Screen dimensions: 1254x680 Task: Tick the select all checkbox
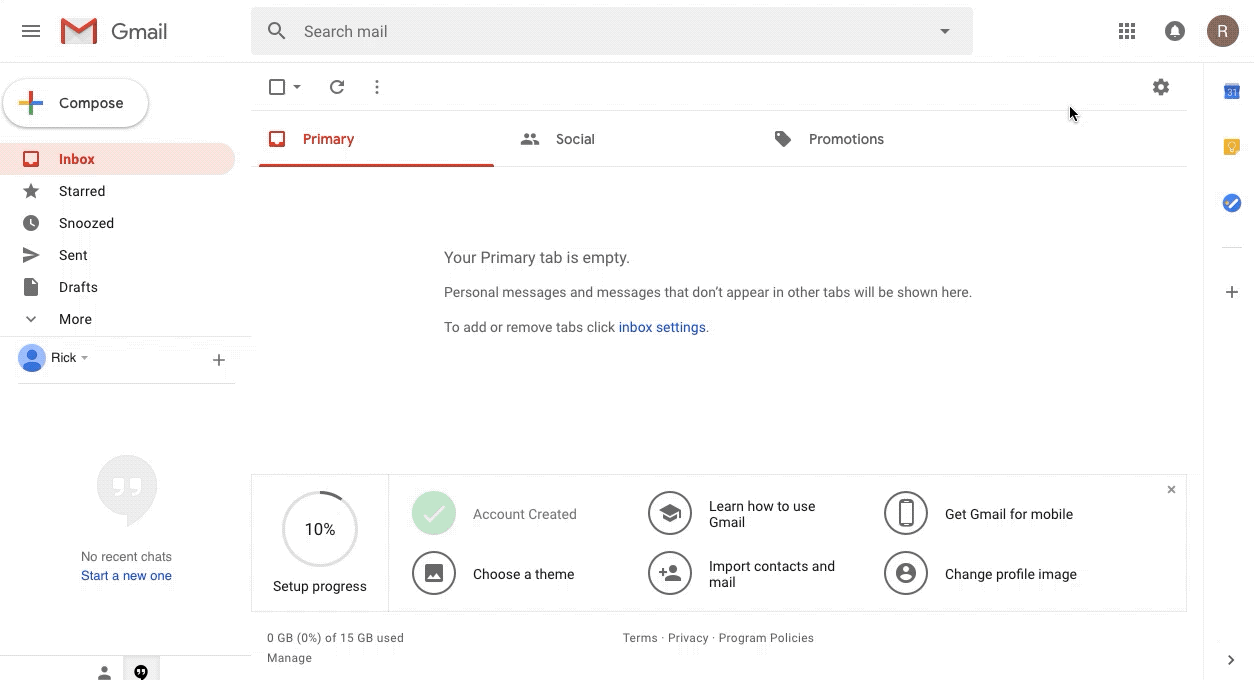tap(277, 87)
